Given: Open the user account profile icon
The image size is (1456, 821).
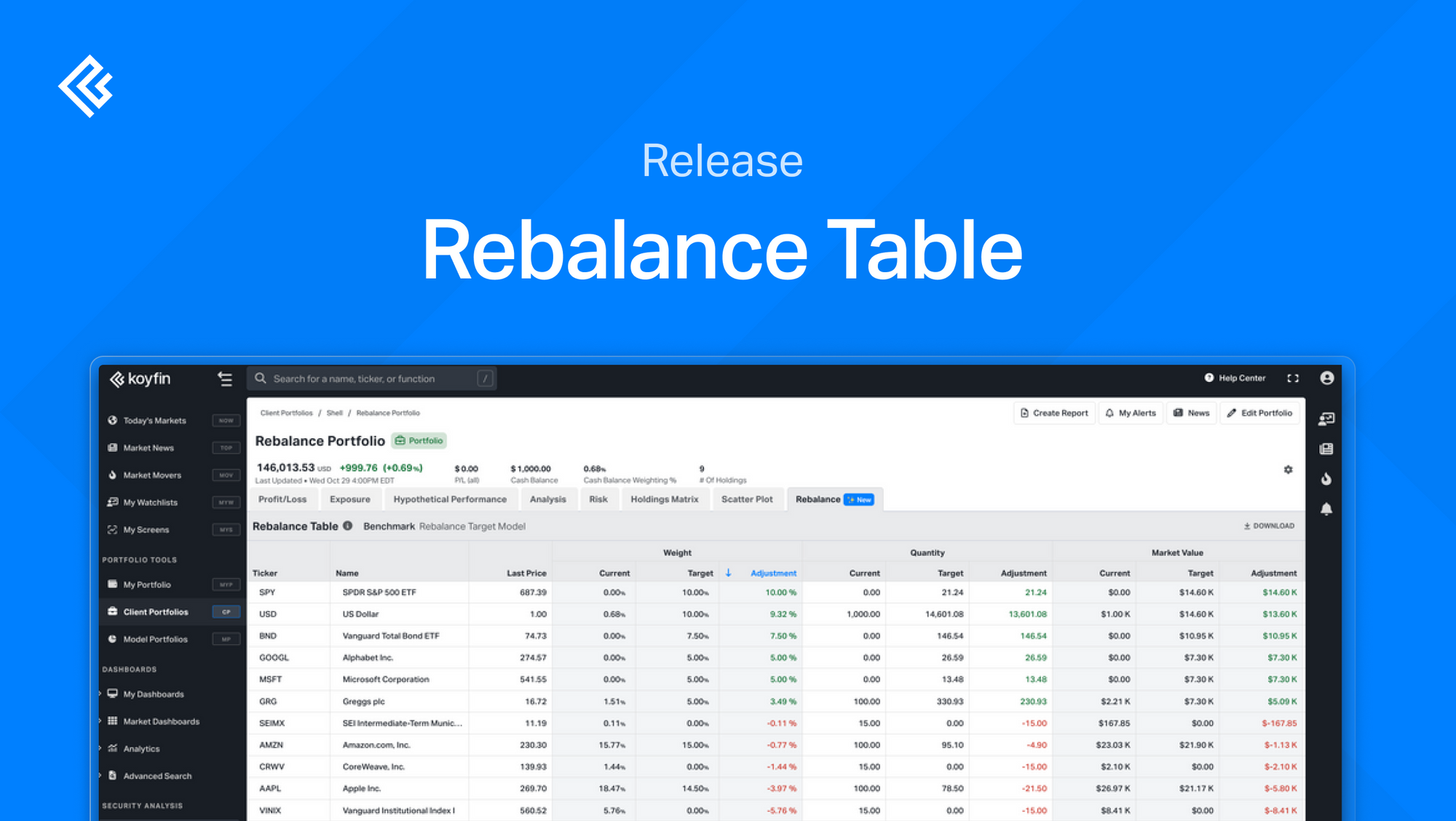Looking at the screenshot, I should (1327, 378).
